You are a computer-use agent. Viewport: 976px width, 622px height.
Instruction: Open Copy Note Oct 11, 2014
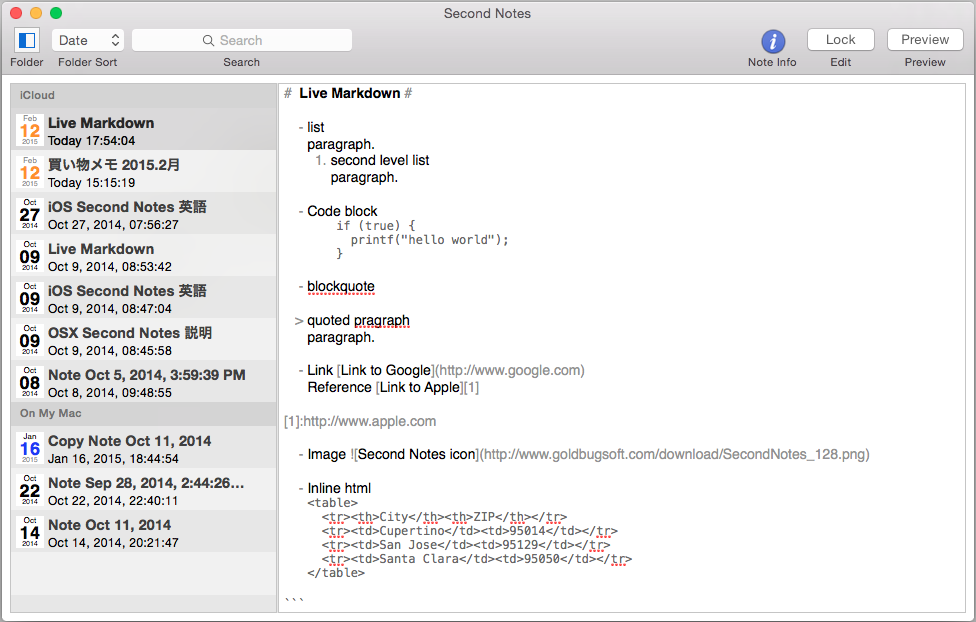(144, 448)
